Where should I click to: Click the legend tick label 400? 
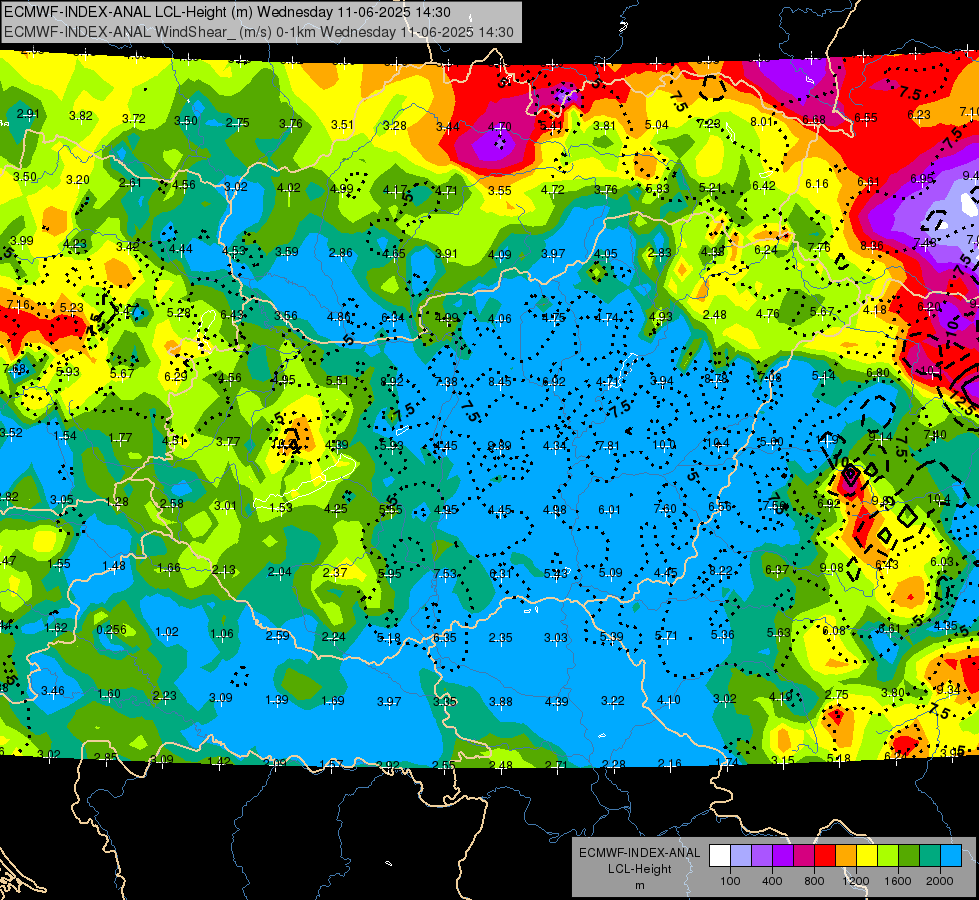[772, 881]
